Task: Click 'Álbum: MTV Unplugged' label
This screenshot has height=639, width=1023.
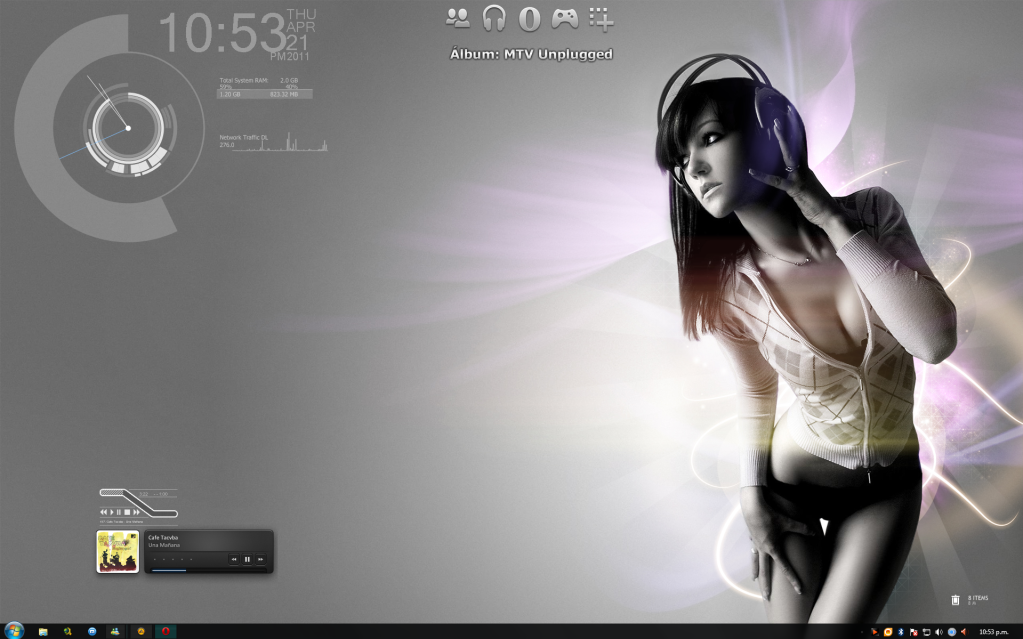Action: 531,54
